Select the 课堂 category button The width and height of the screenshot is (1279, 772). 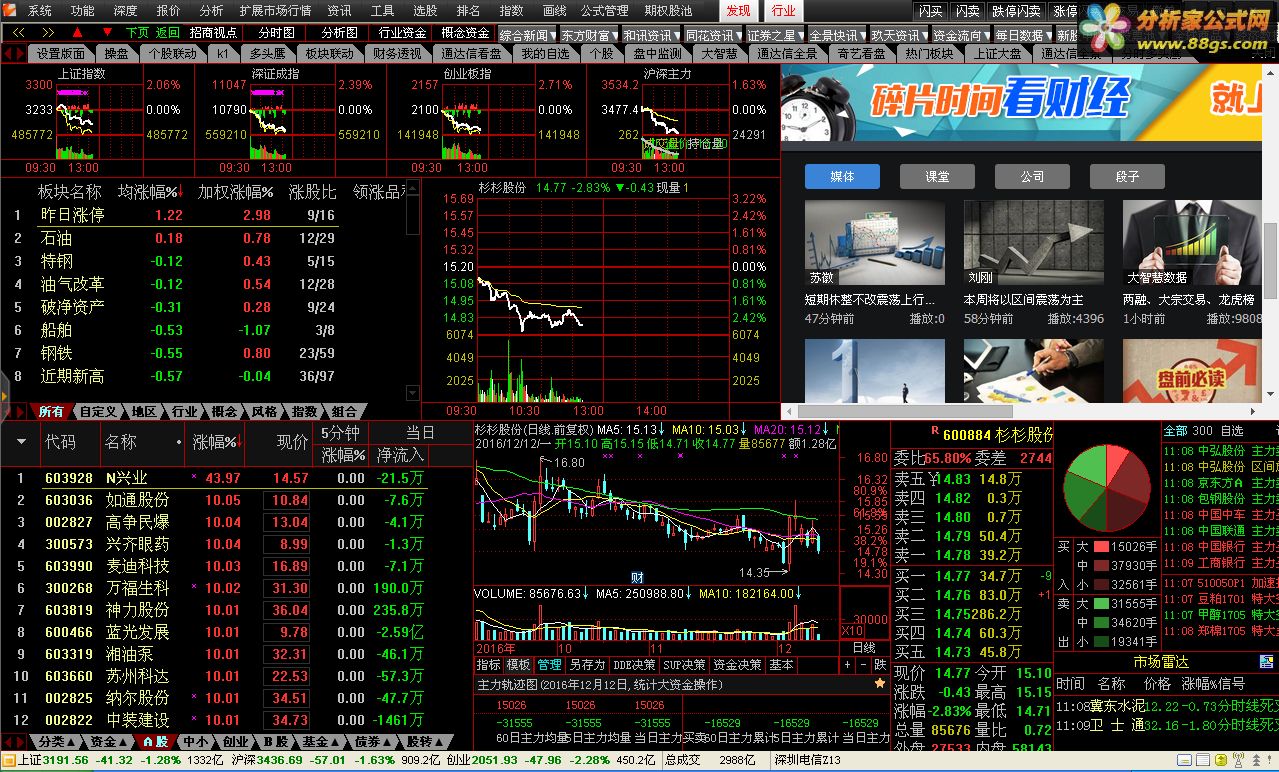(937, 176)
